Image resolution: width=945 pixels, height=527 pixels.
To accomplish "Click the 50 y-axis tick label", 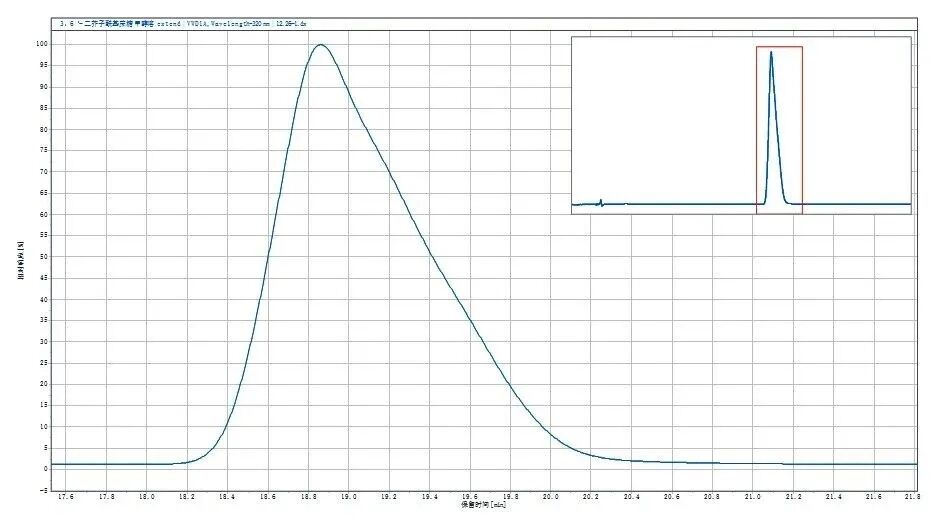I will click(x=43, y=257).
